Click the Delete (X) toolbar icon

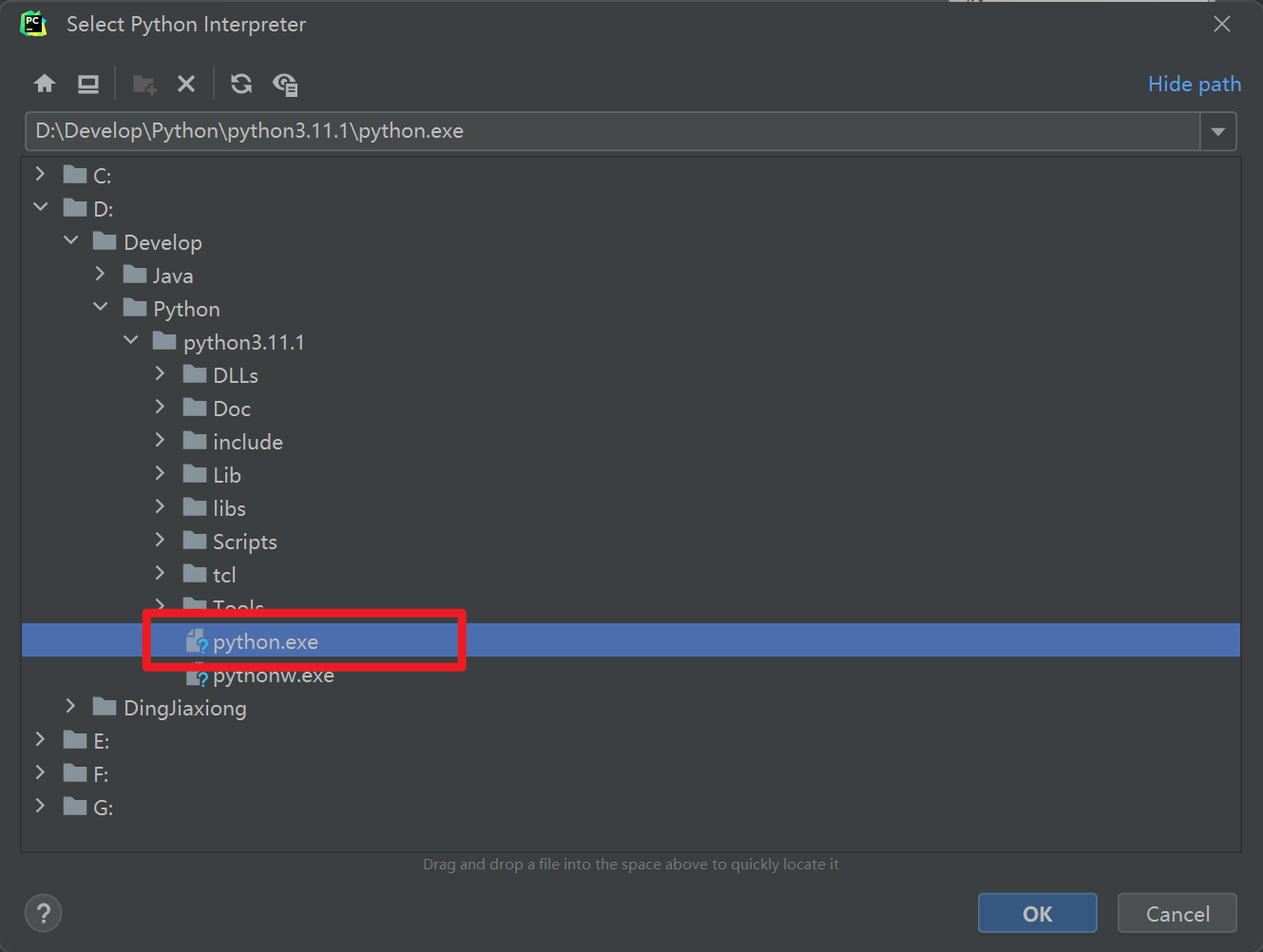[186, 84]
